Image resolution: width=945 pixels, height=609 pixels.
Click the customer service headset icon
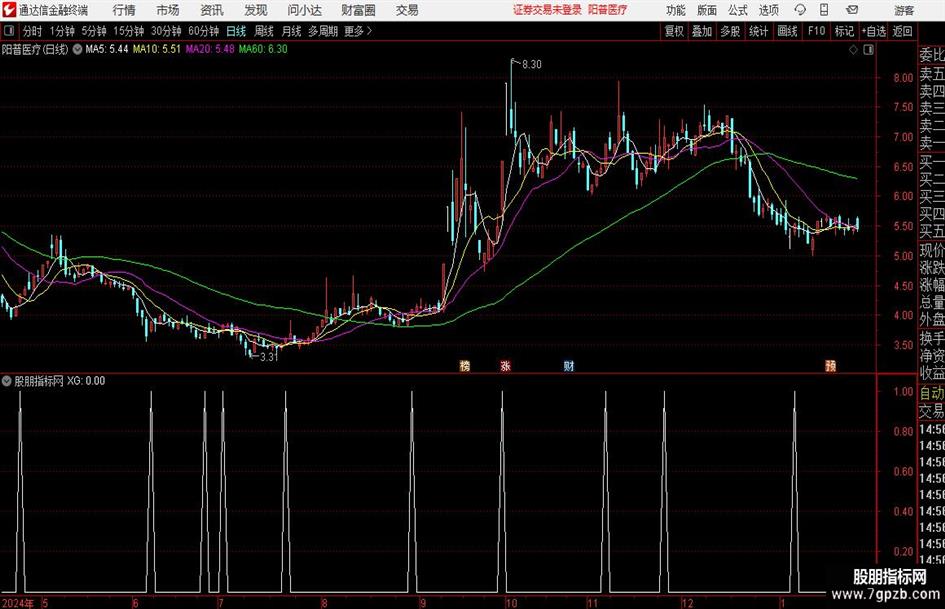pyautogui.click(x=800, y=10)
